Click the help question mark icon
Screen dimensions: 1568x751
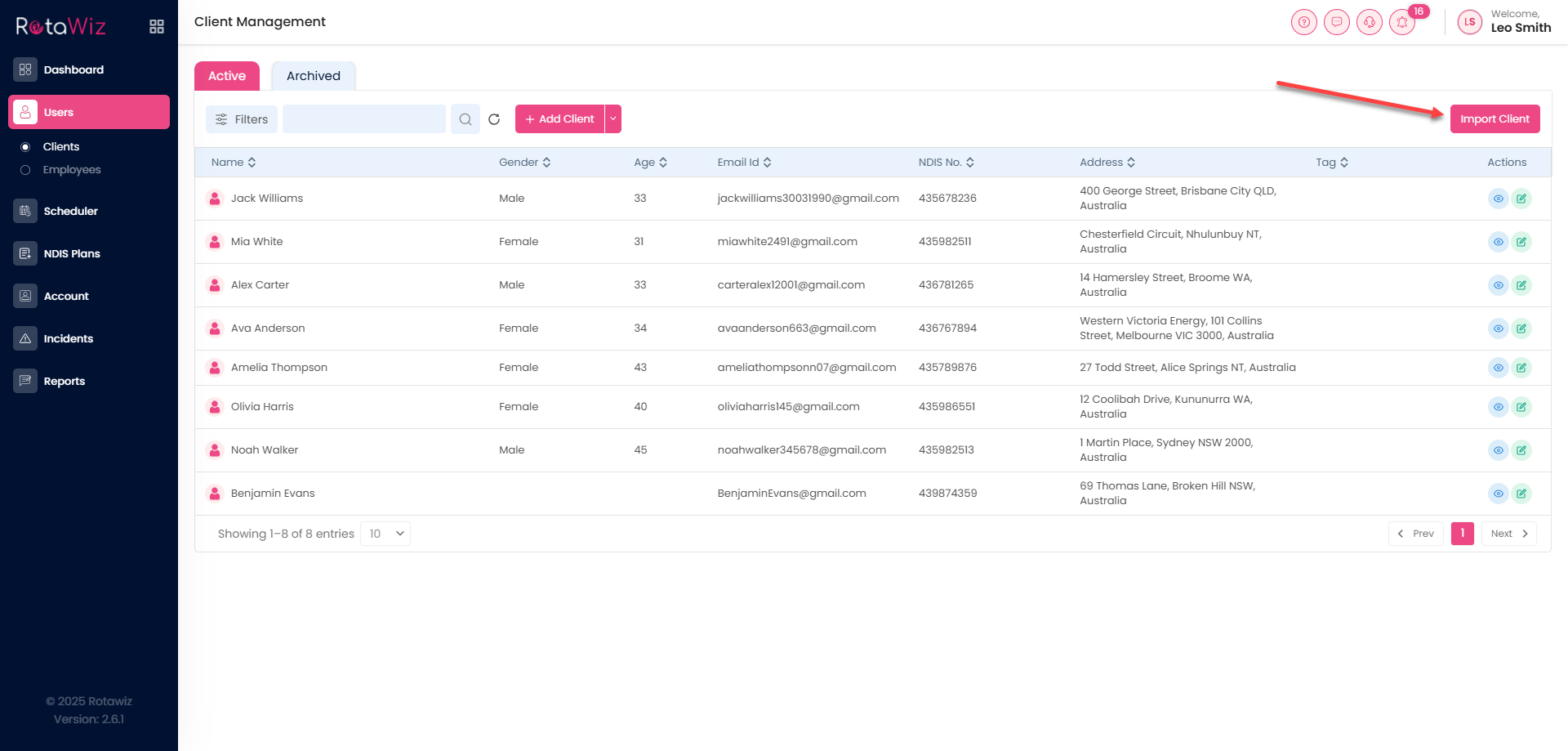[x=1304, y=22]
